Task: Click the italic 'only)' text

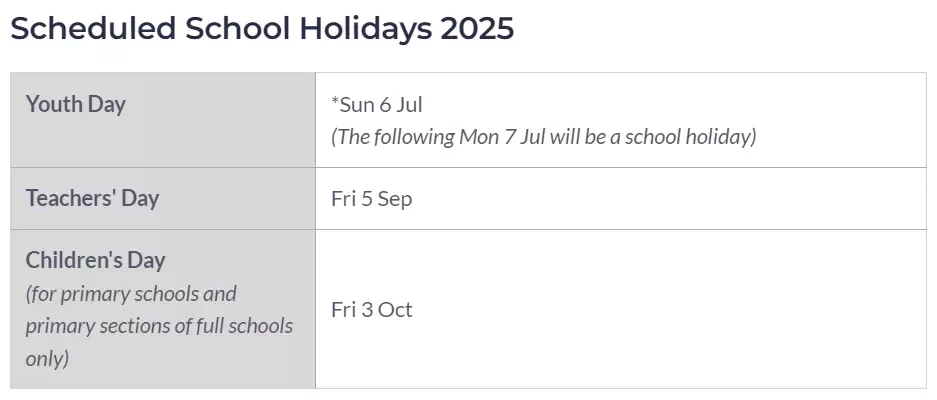Action: [47, 359]
